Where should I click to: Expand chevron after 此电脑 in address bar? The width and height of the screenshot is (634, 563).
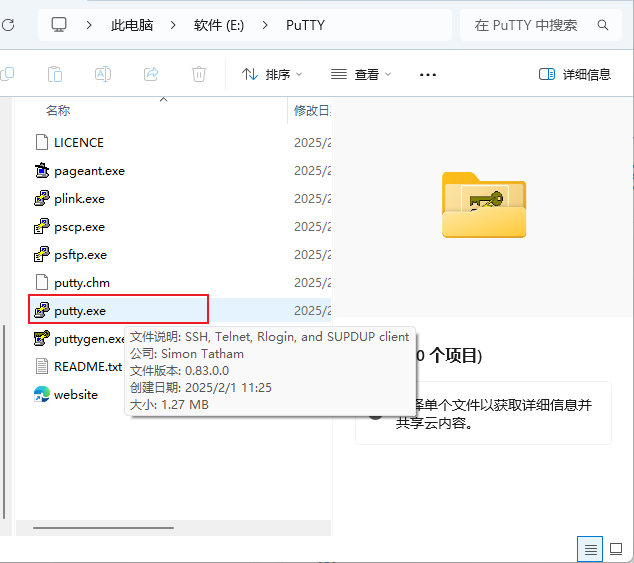[x=174, y=25]
